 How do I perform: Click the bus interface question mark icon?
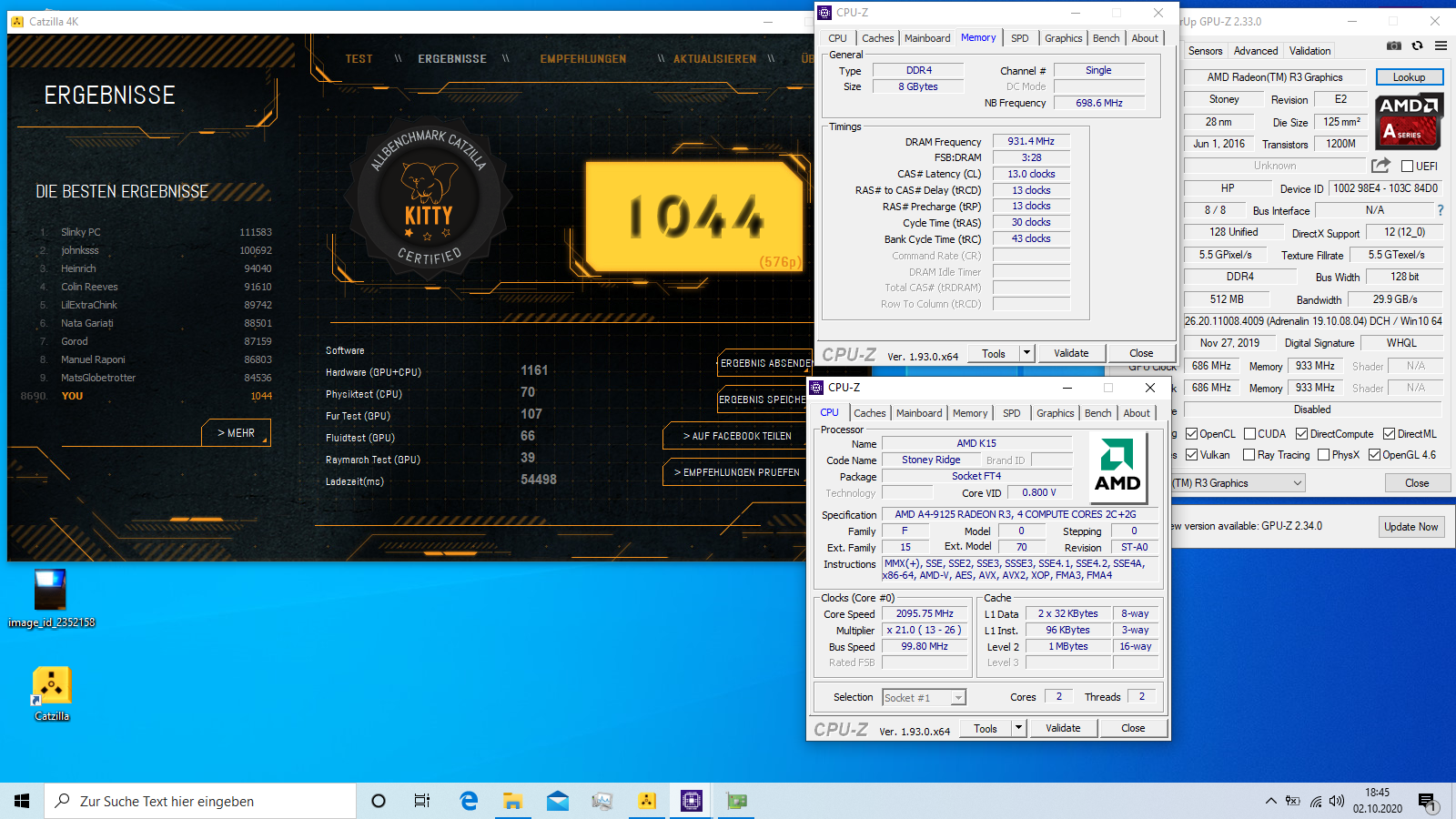tap(1441, 210)
